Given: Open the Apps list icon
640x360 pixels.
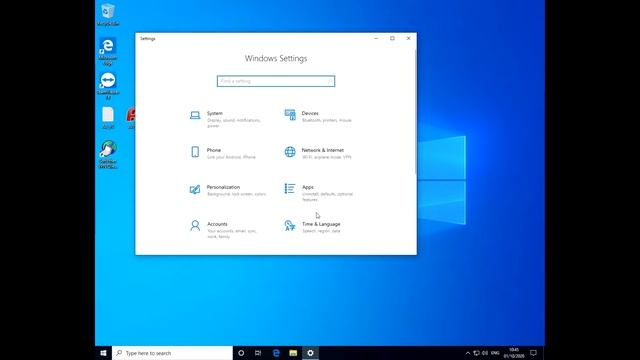Looking at the screenshot, I should 290,188.
